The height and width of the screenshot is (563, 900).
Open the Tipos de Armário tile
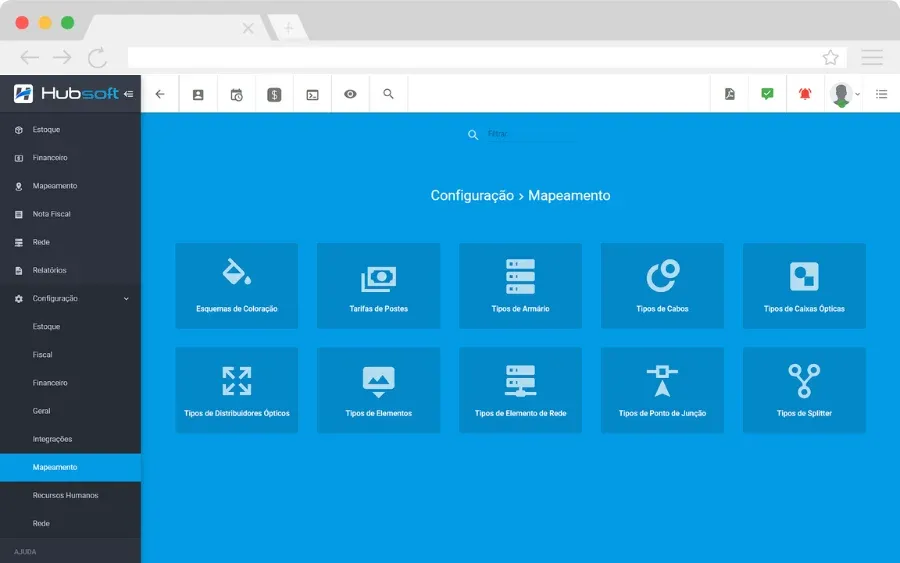click(521, 286)
